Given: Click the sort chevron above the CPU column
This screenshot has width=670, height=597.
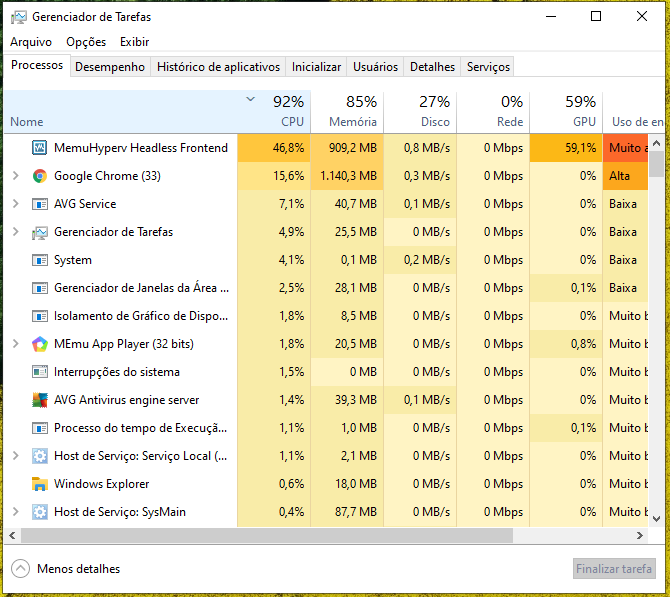Looking at the screenshot, I should coord(251,100).
